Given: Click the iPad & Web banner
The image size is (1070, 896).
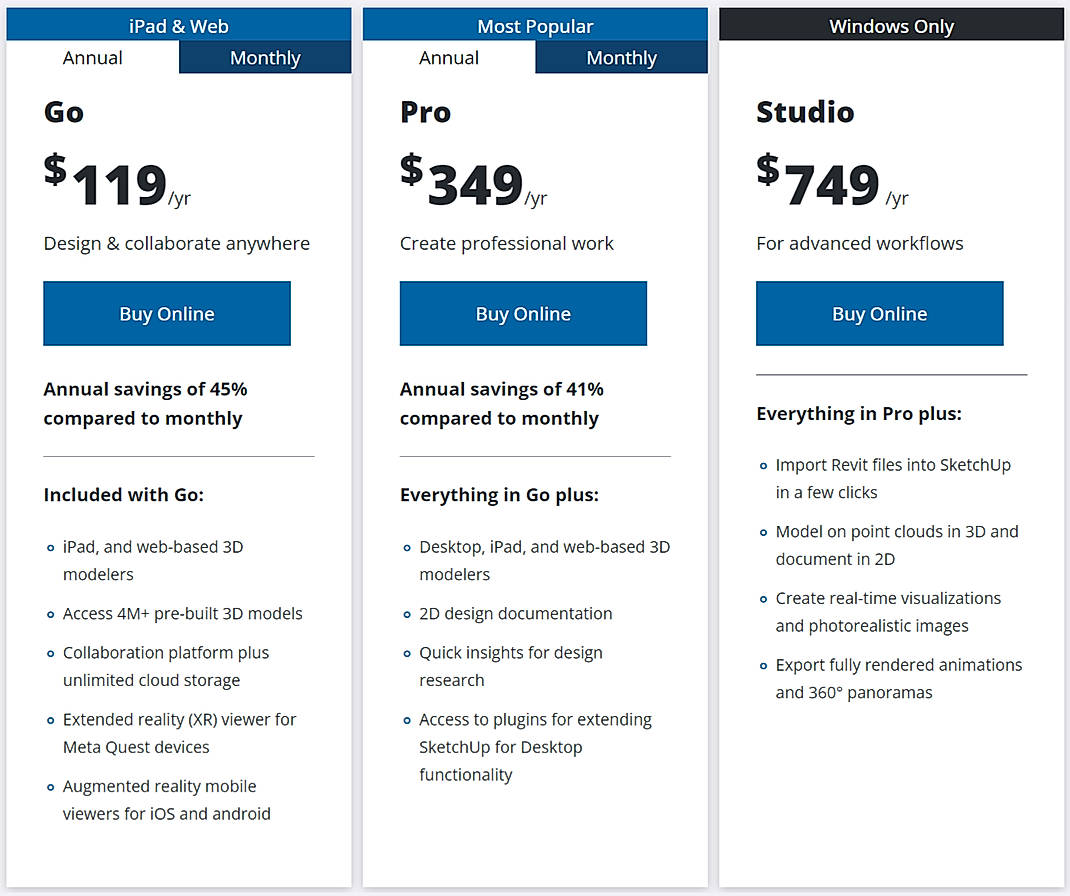Looking at the screenshot, I should pos(179,25).
